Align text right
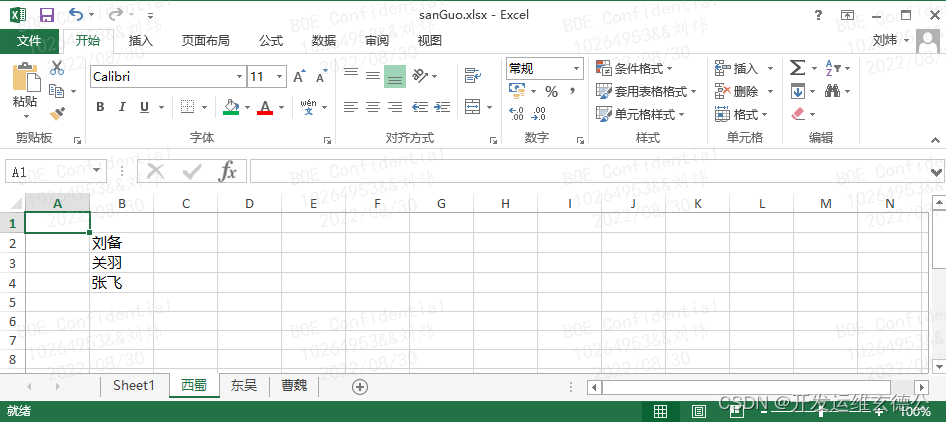The image size is (946, 422). tap(395, 107)
